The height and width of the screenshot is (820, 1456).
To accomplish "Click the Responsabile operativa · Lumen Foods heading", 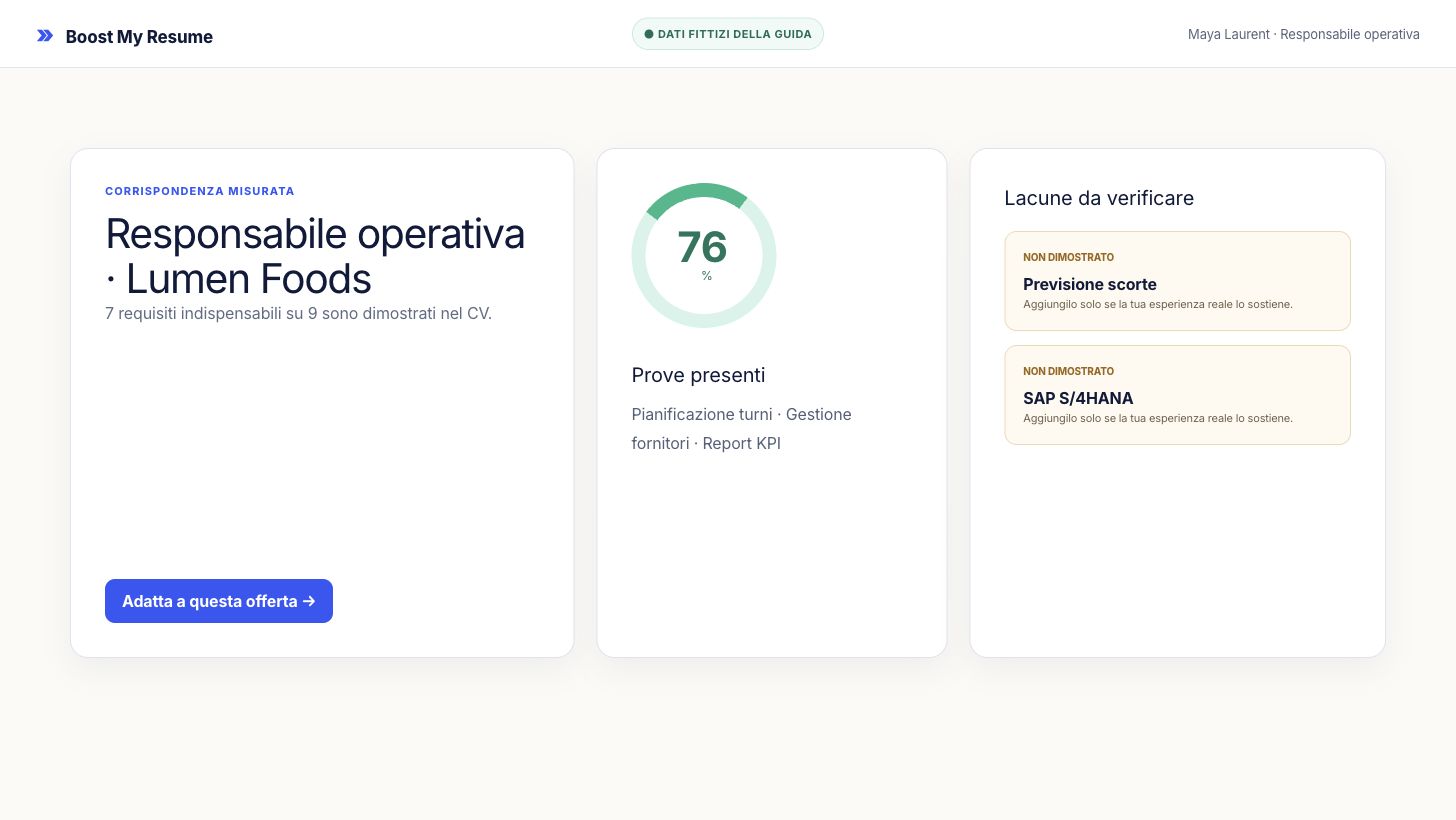I will pos(315,255).
